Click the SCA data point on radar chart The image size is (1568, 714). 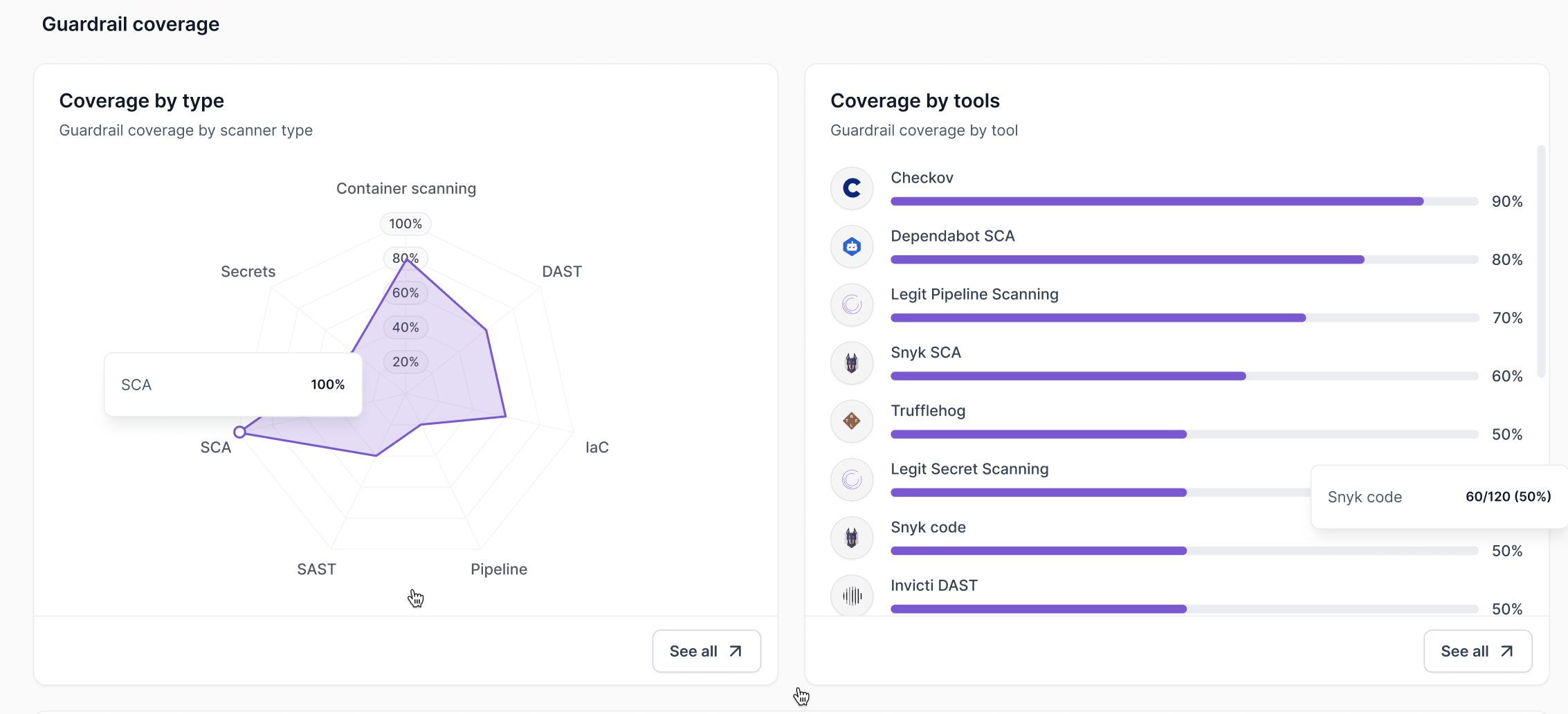239,432
